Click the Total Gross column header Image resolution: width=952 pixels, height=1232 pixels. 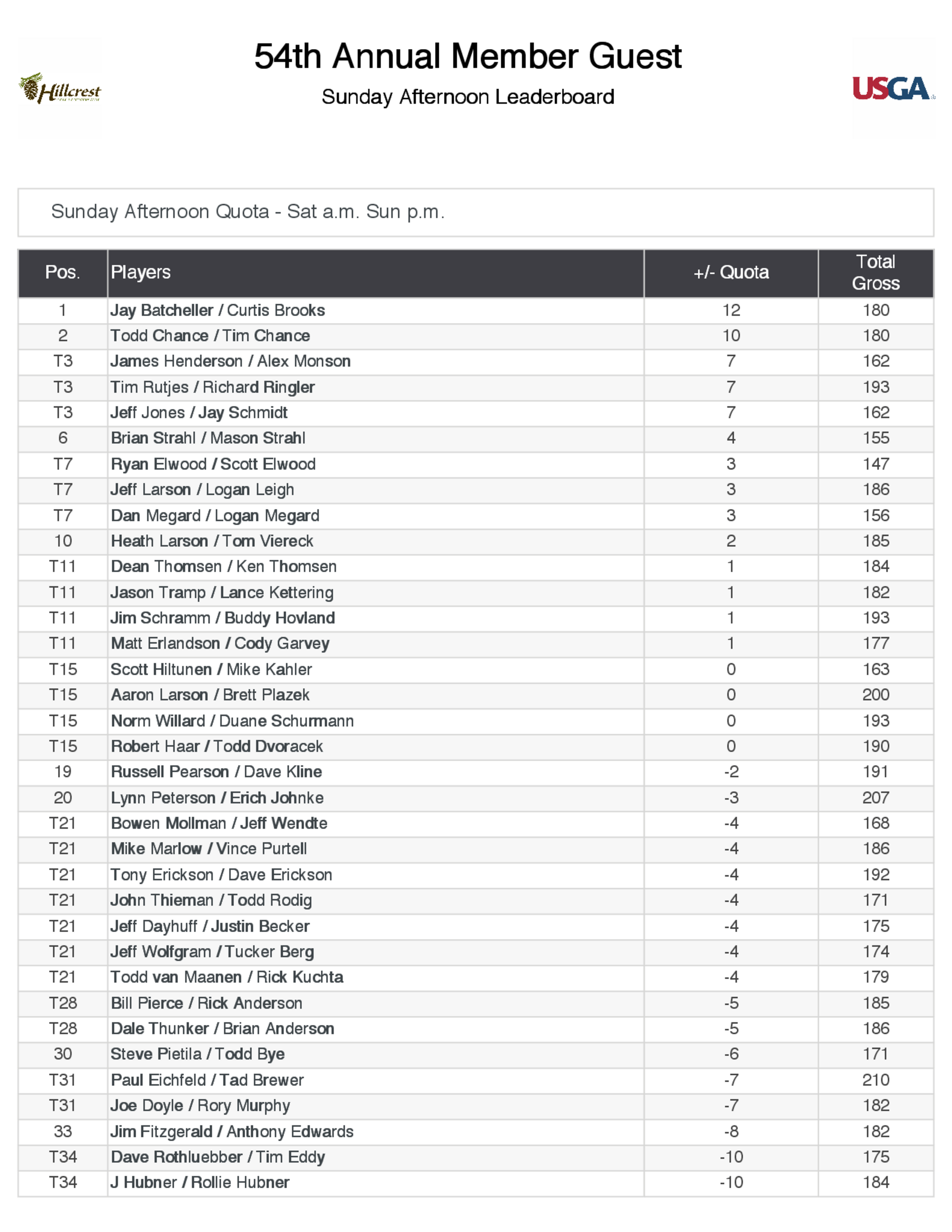[875, 272]
